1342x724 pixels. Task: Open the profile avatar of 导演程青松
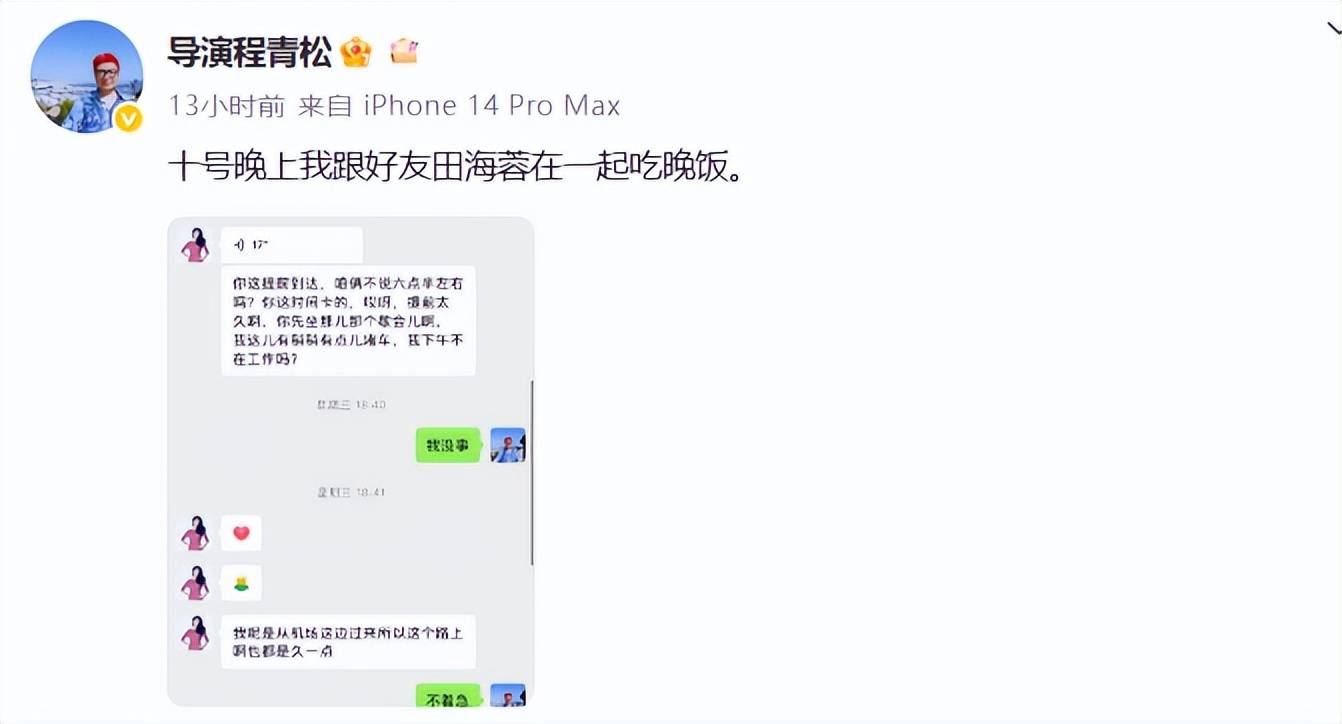tap(86, 77)
